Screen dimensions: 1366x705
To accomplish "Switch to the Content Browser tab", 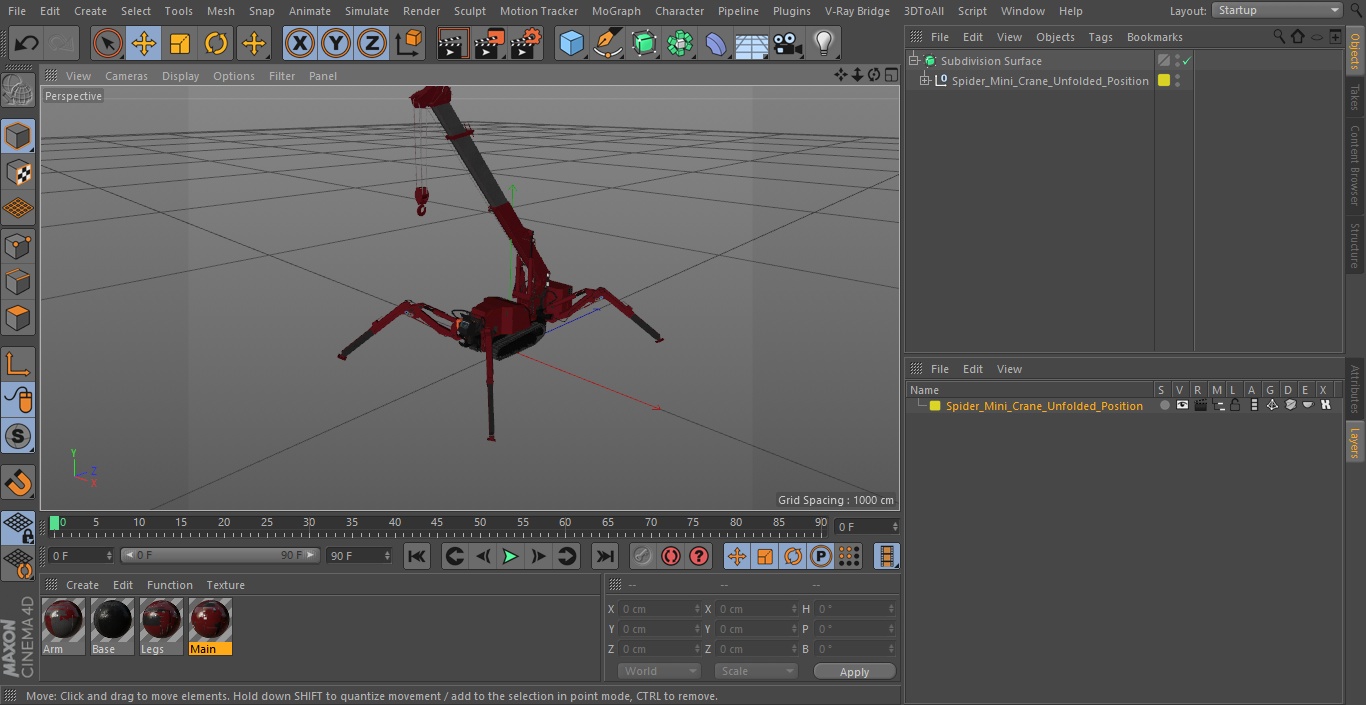I will tap(1355, 165).
